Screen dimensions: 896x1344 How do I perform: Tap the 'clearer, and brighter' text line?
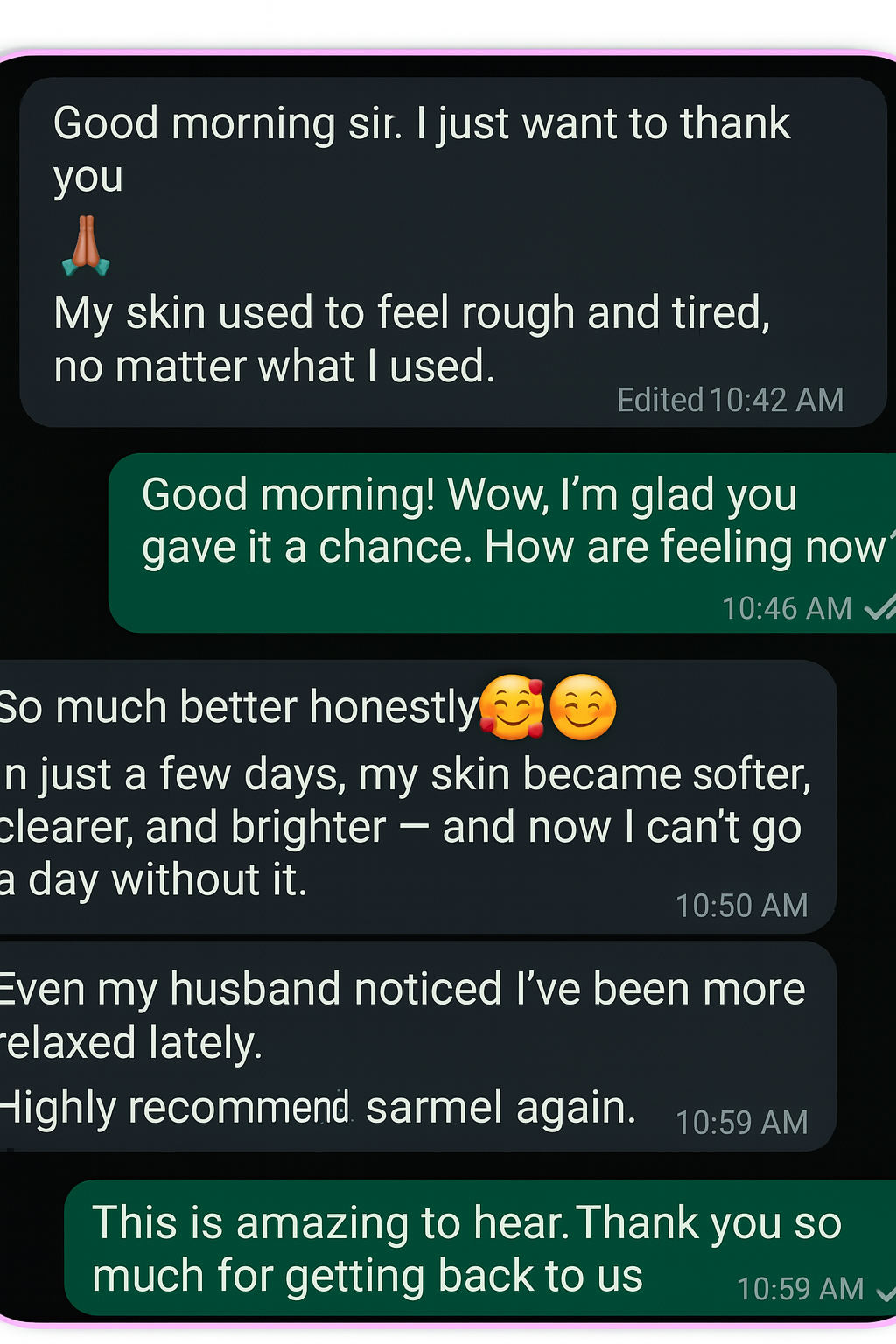click(400, 828)
